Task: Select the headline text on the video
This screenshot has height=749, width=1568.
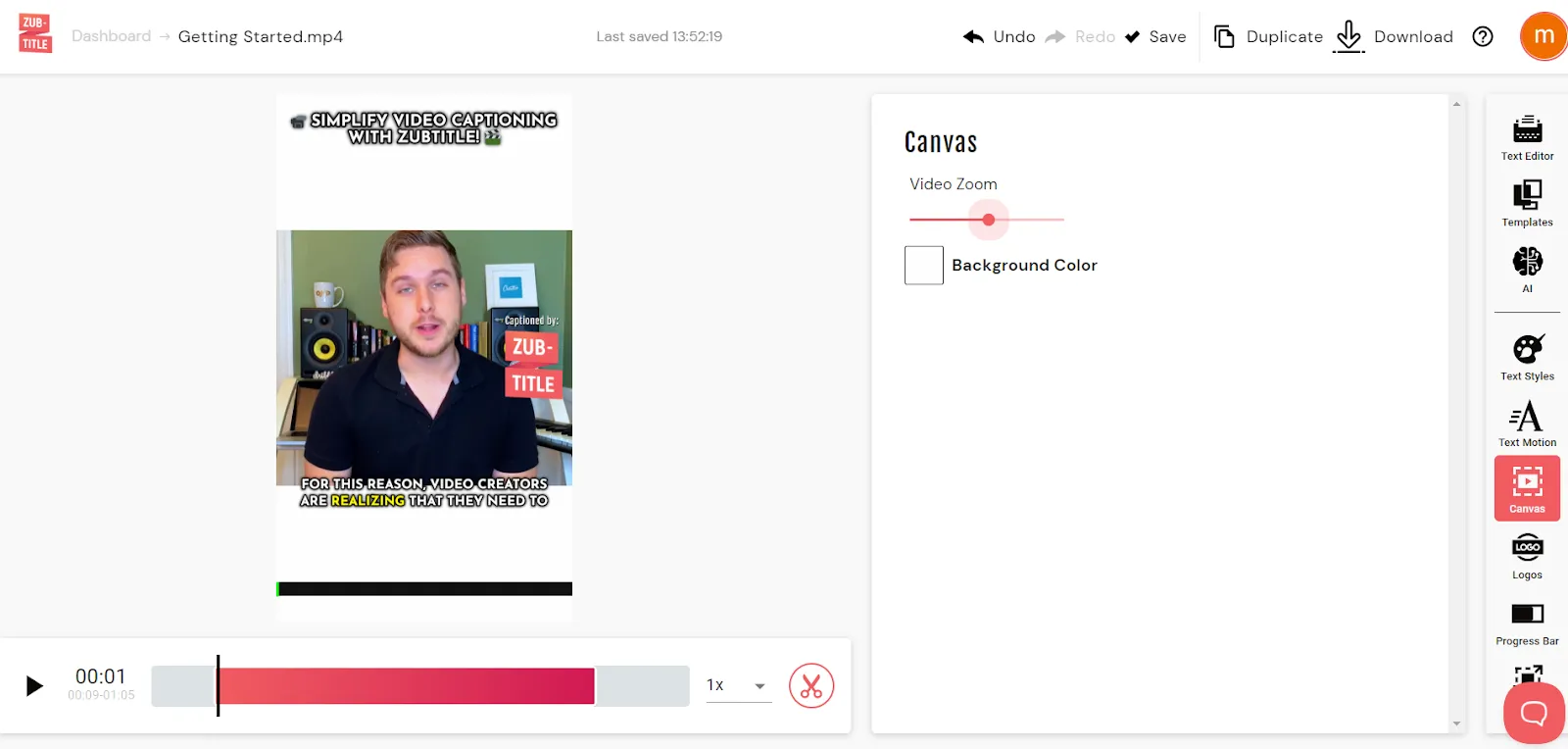Action: [x=424, y=127]
